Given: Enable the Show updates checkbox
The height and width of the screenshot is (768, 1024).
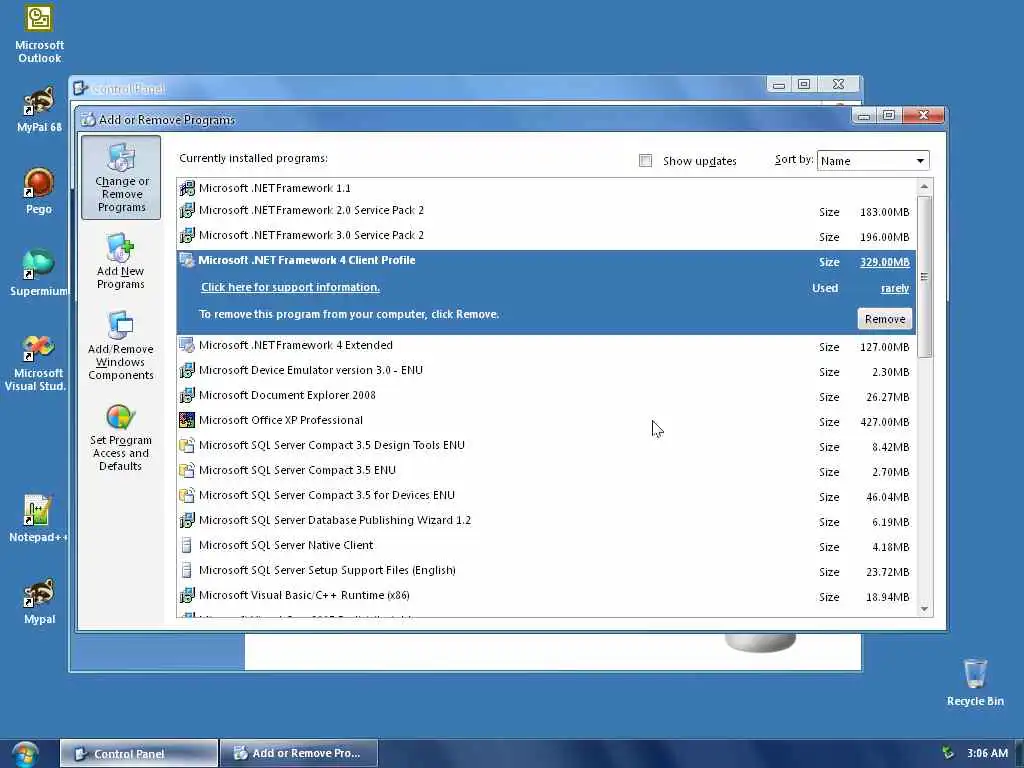Looking at the screenshot, I should [645, 161].
